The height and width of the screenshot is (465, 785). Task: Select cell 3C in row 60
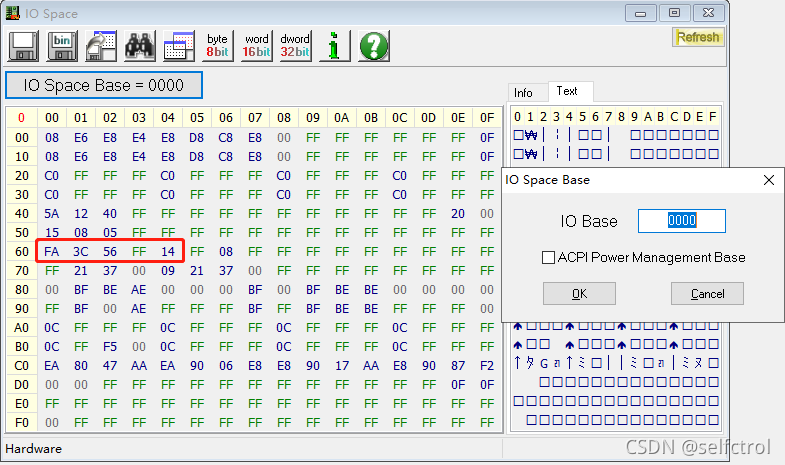81,251
